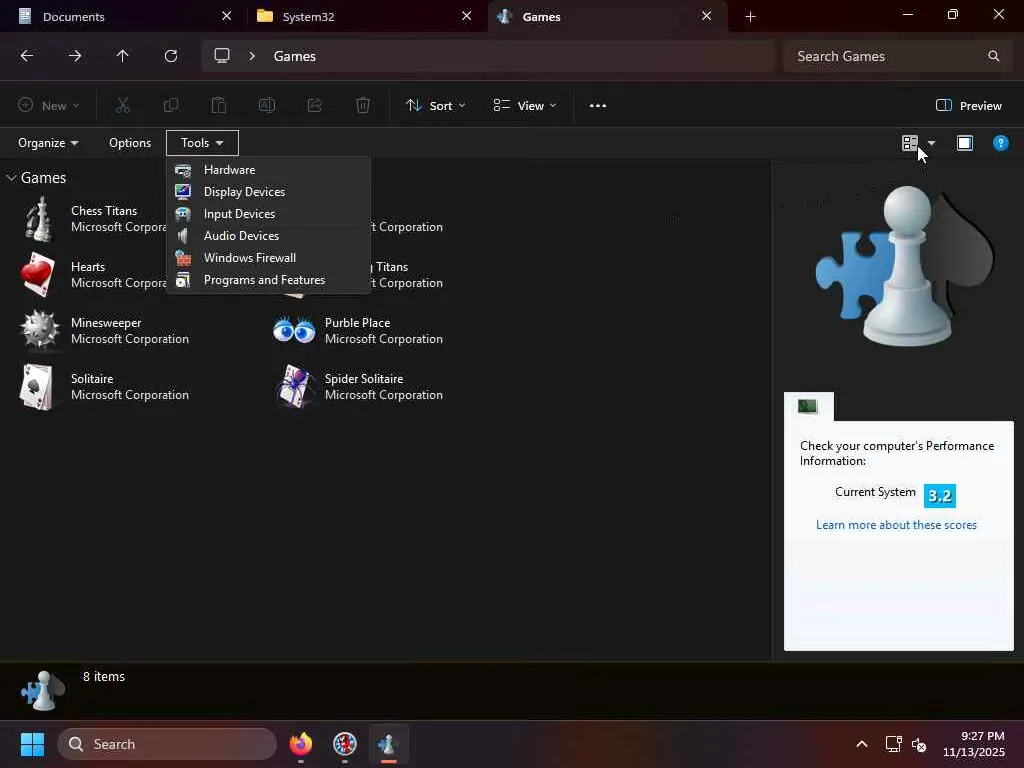
Task: Refresh the Games folder
Action: click(x=171, y=56)
